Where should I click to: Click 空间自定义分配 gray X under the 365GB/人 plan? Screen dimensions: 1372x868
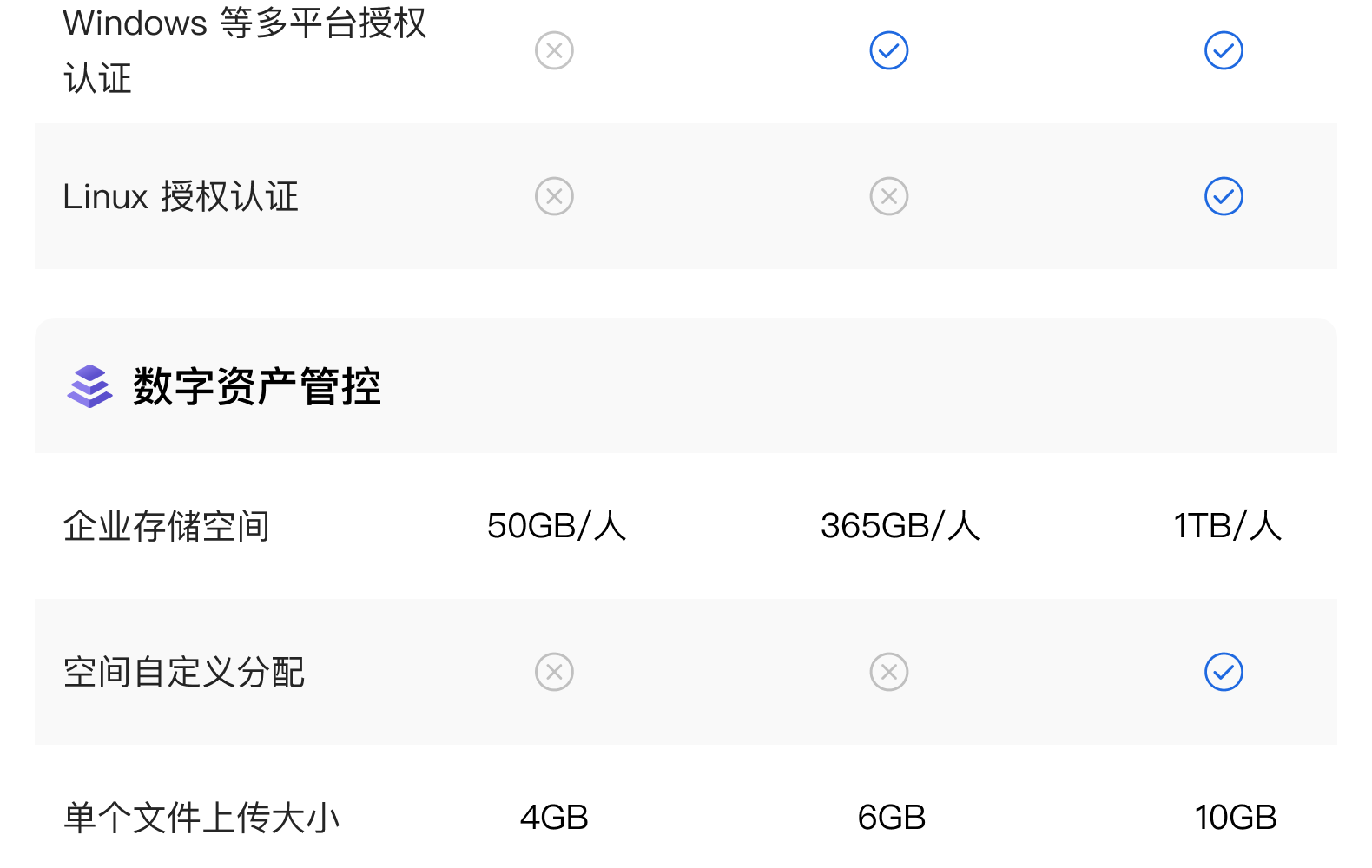(889, 672)
